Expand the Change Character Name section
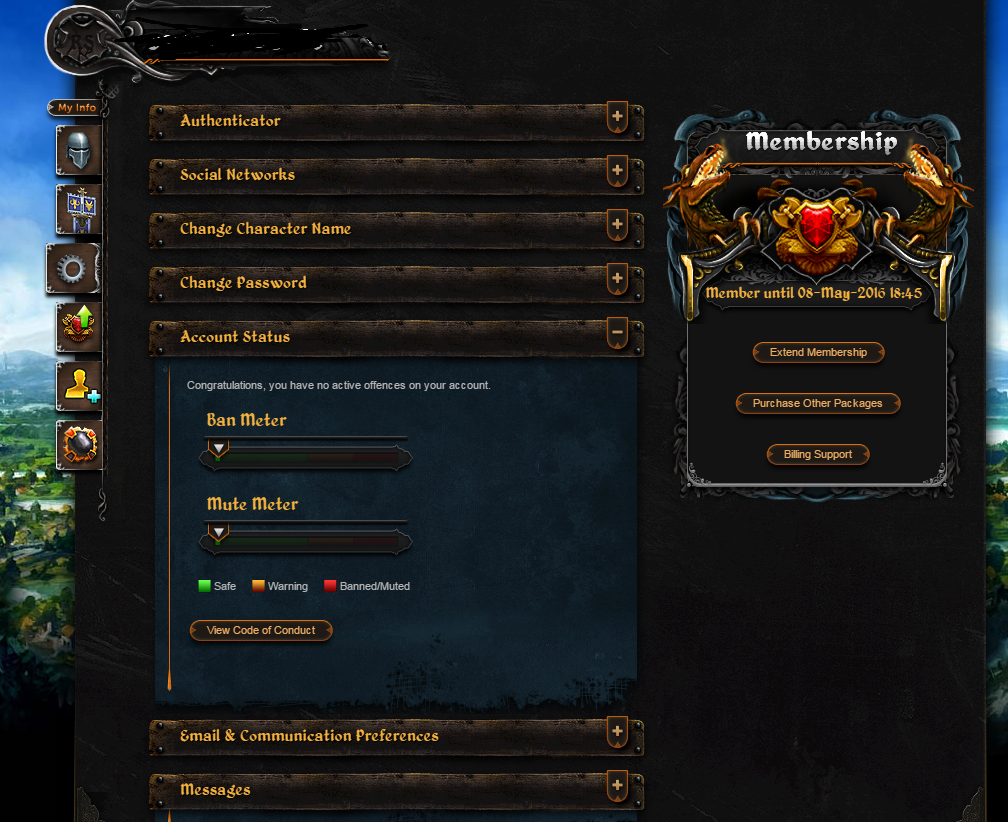Image resolution: width=1008 pixels, height=822 pixels. [617, 225]
